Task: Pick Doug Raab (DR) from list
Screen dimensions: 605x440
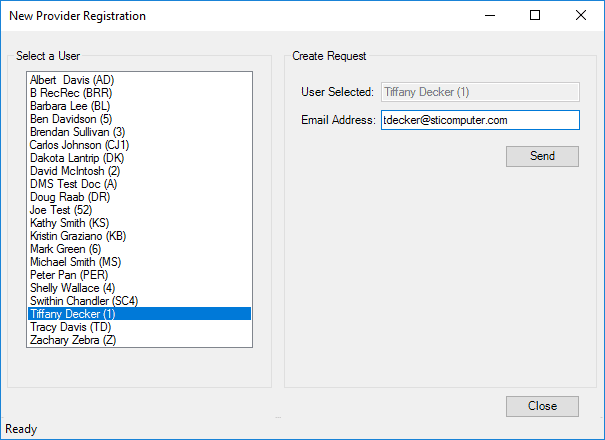Action: [139, 197]
